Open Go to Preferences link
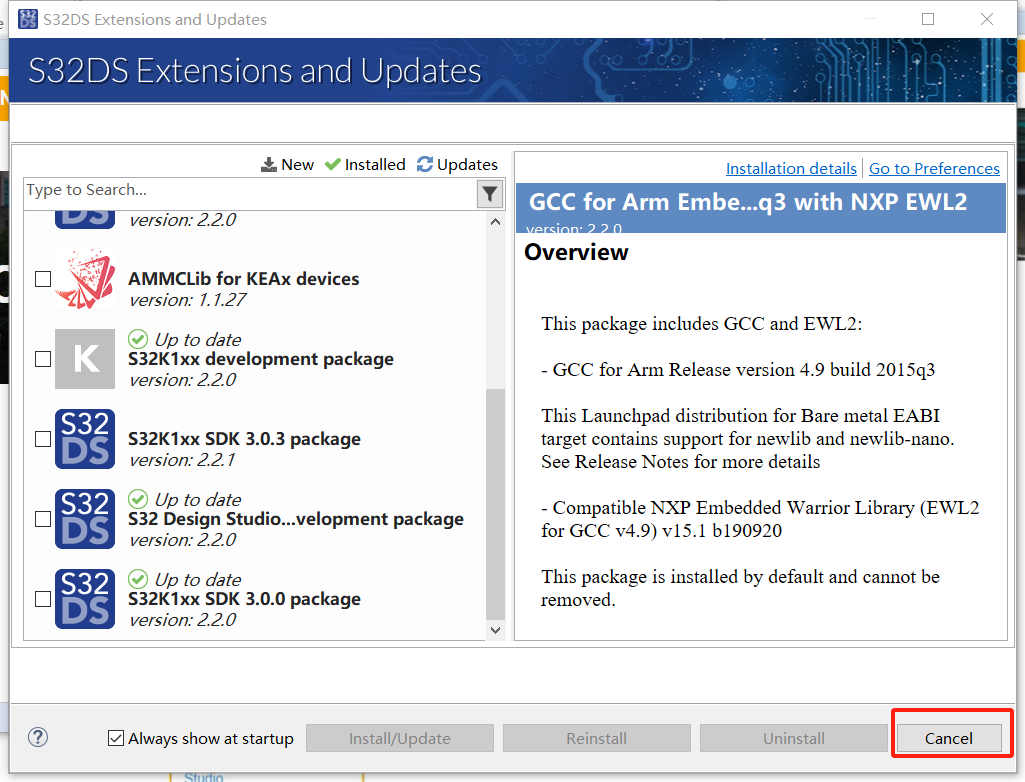Image resolution: width=1025 pixels, height=782 pixels. tap(934, 169)
